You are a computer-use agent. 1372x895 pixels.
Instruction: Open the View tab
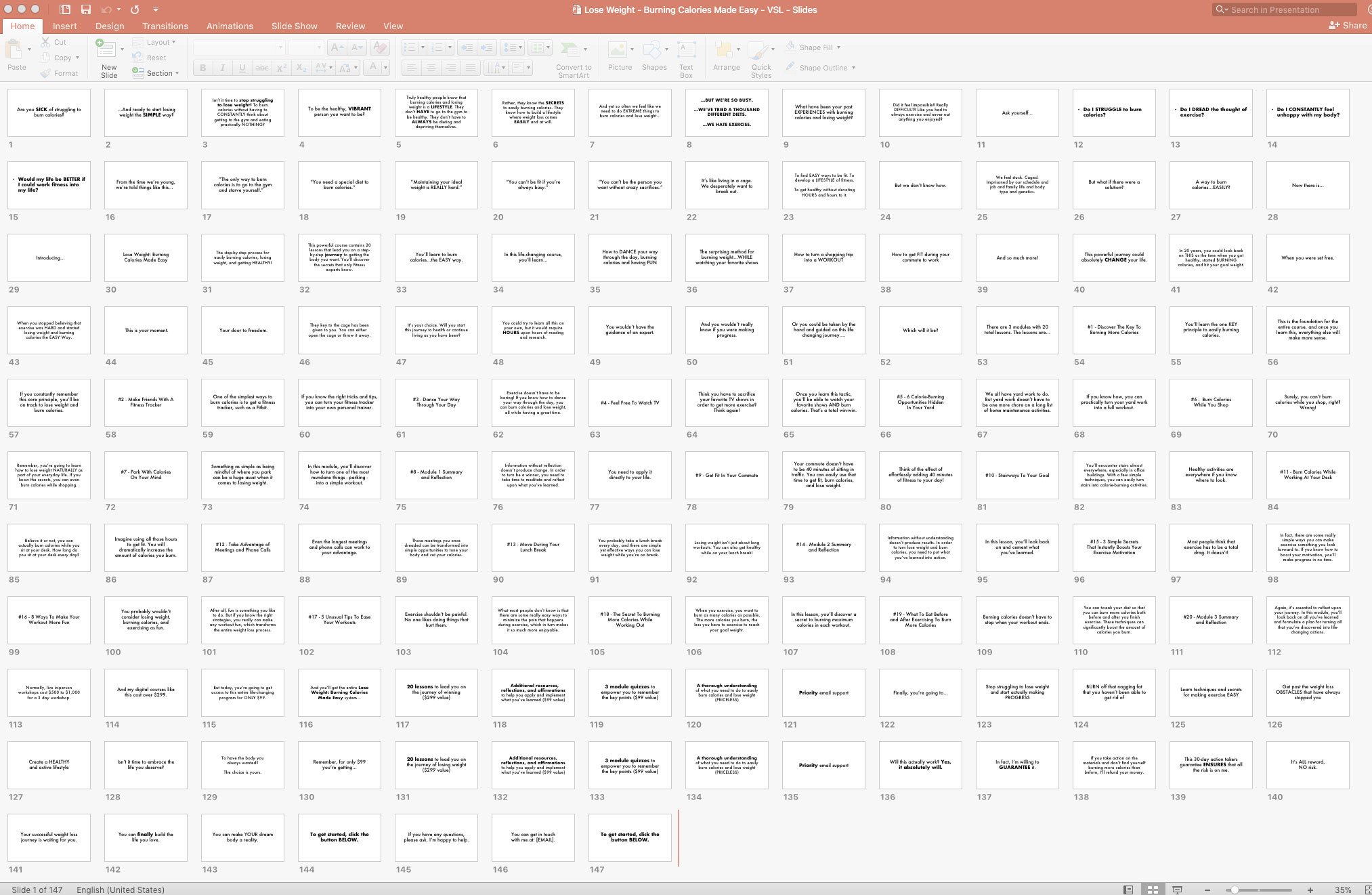point(393,26)
